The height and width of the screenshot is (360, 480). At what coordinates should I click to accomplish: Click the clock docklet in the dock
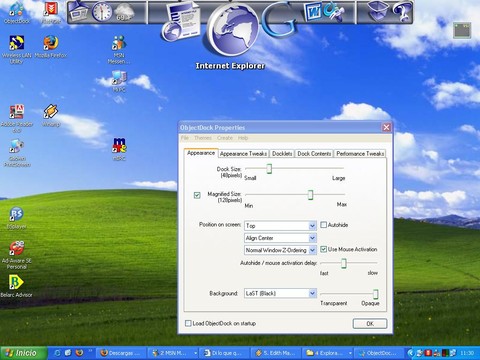[102, 12]
